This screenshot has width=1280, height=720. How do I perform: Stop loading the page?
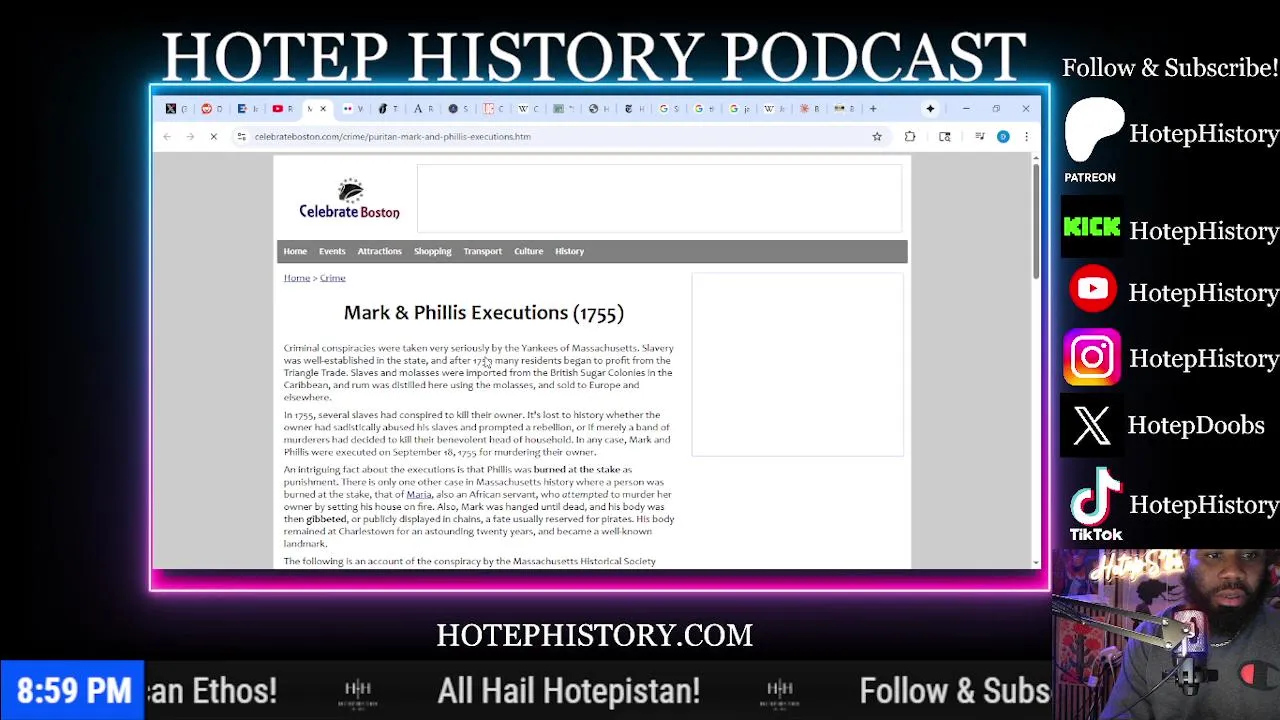(213, 137)
